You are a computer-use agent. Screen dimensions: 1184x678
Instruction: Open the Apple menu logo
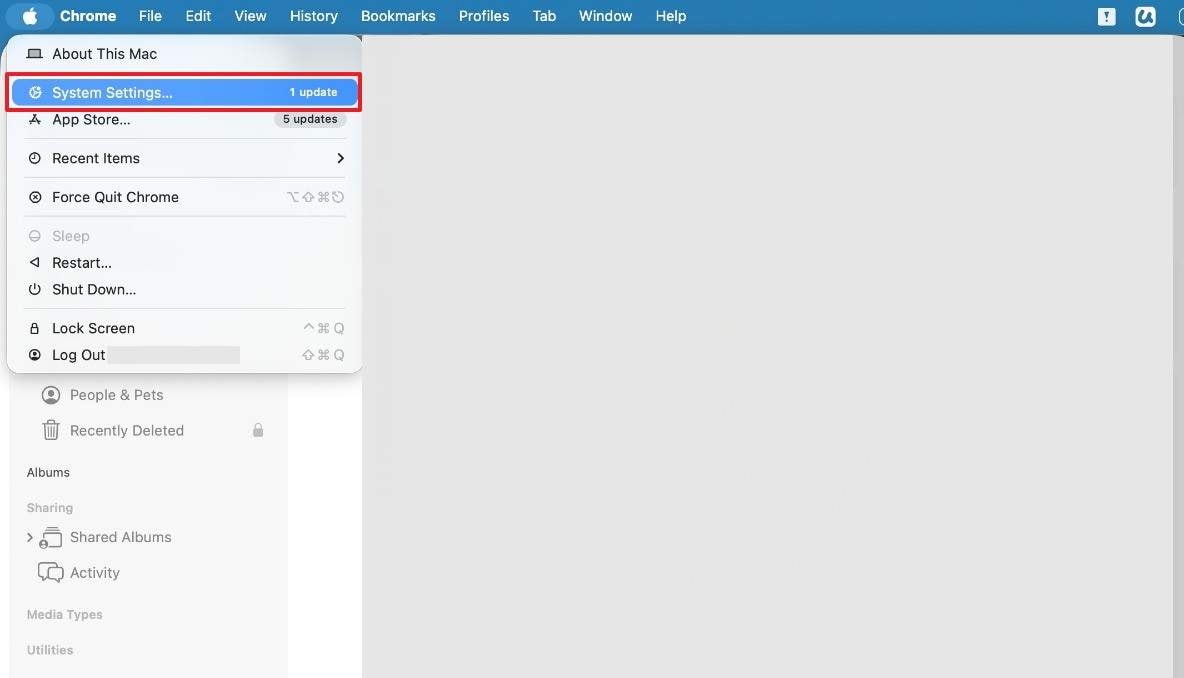click(x=29, y=16)
